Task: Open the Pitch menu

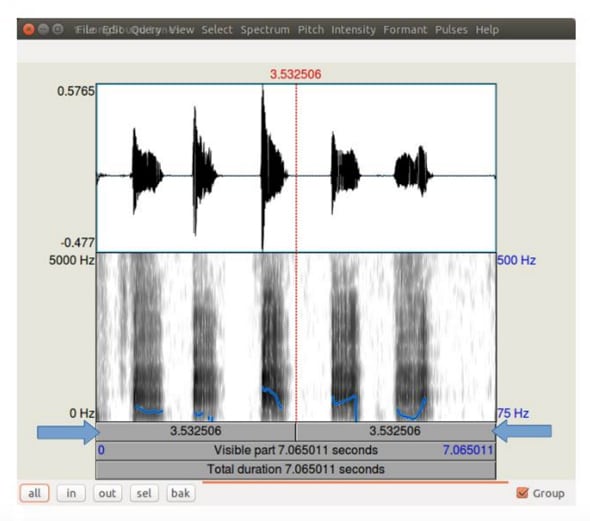Action: click(x=311, y=30)
